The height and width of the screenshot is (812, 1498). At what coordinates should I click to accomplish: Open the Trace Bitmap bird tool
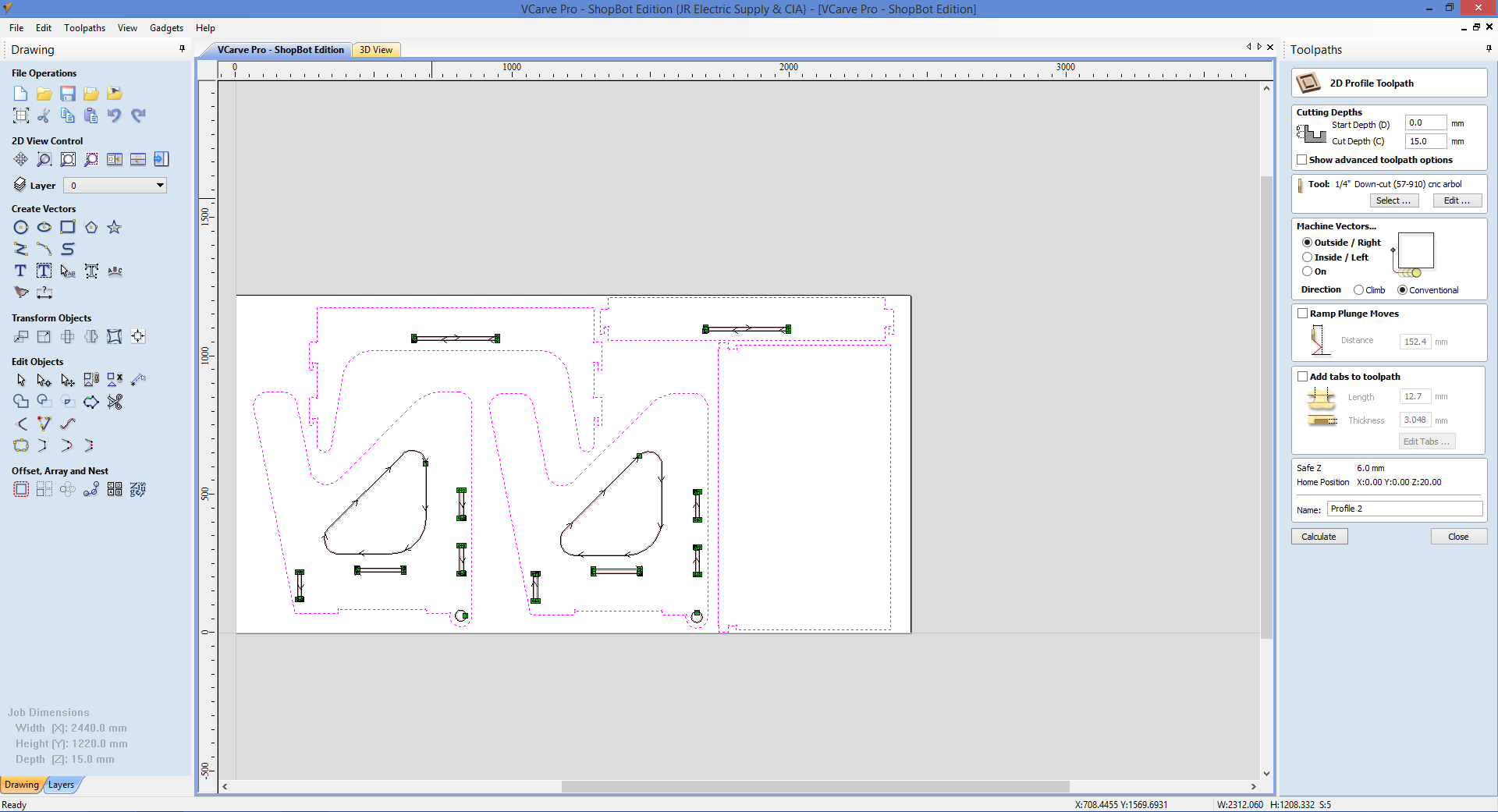tap(21, 293)
